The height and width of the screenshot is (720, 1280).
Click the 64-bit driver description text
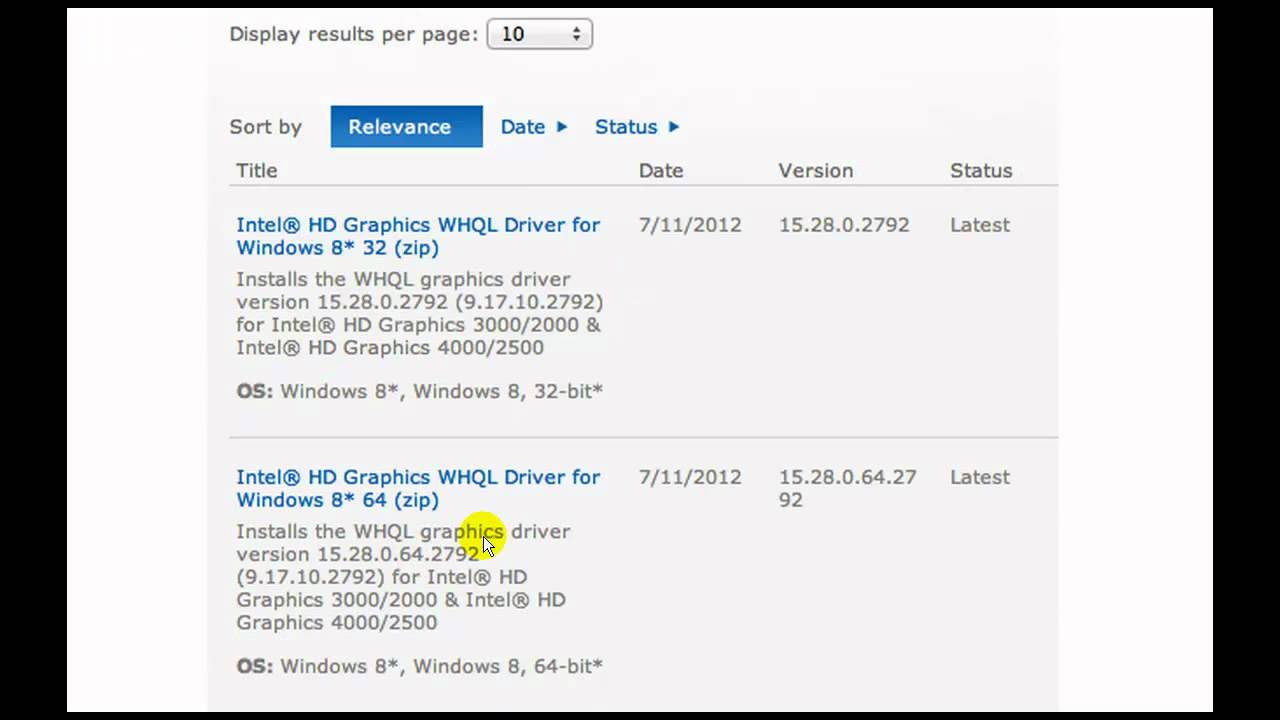click(403, 577)
